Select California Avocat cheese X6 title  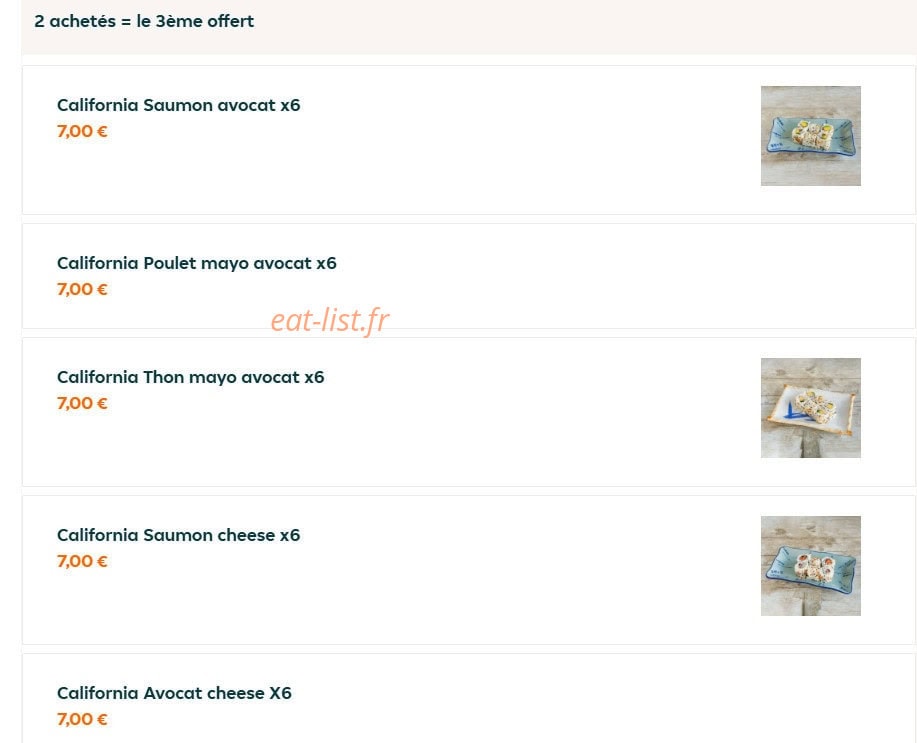[174, 693]
